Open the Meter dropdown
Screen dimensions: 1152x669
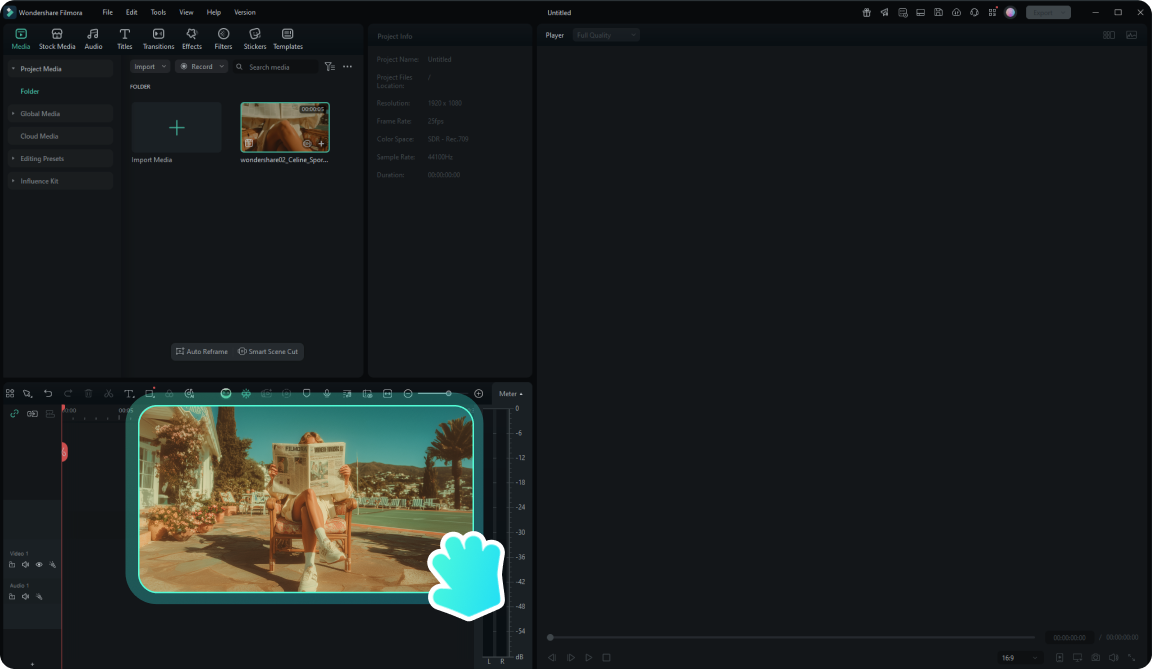click(x=511, y=394)
